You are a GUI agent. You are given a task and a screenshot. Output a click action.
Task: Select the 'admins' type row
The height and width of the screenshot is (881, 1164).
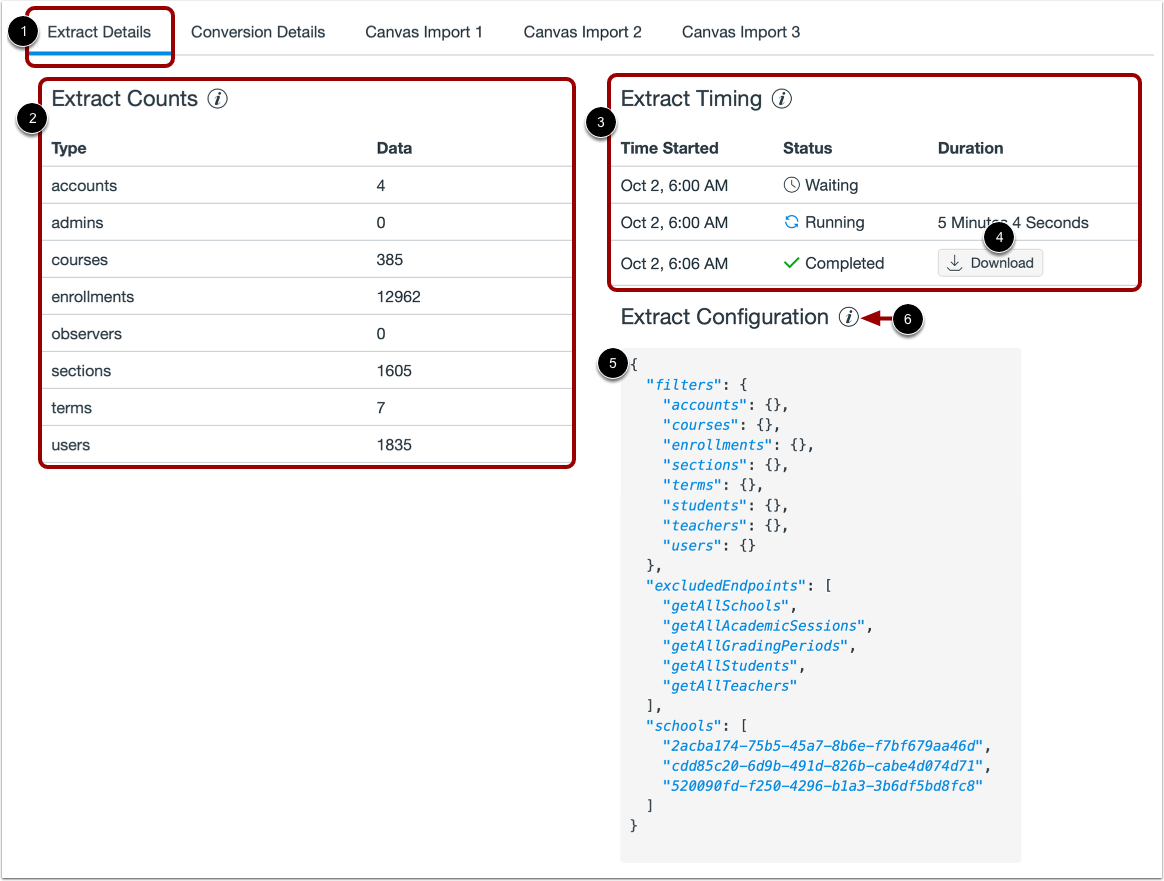307,223
